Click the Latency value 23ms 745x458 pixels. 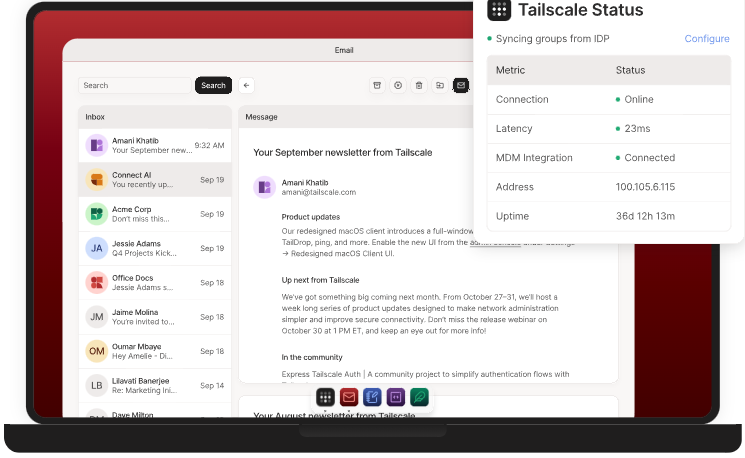pos(633,129)
